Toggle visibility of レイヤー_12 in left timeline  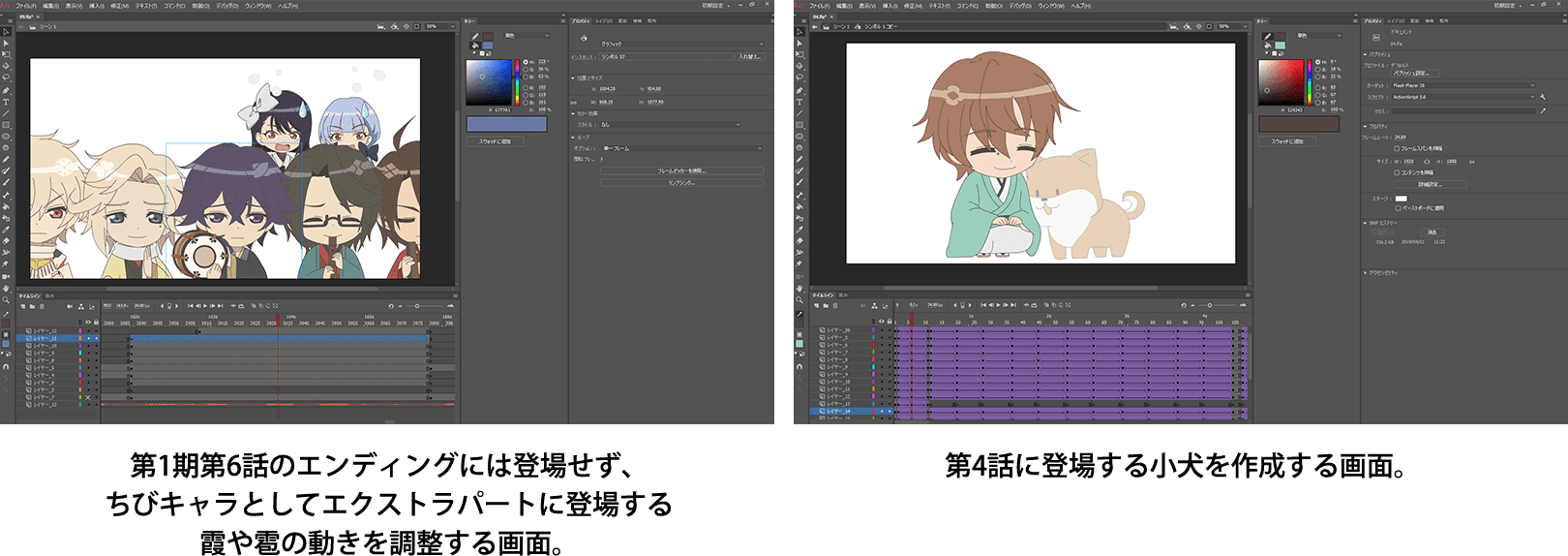[x=88, y=331]
